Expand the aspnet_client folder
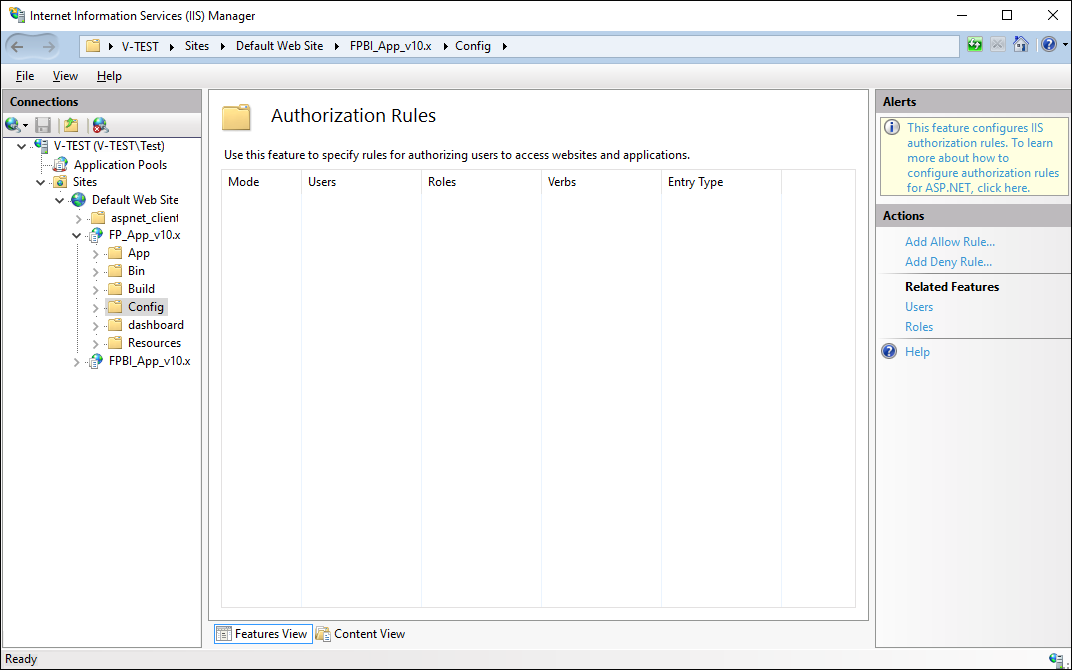This screenshot has height=670, width=1072. click(78, 218)
